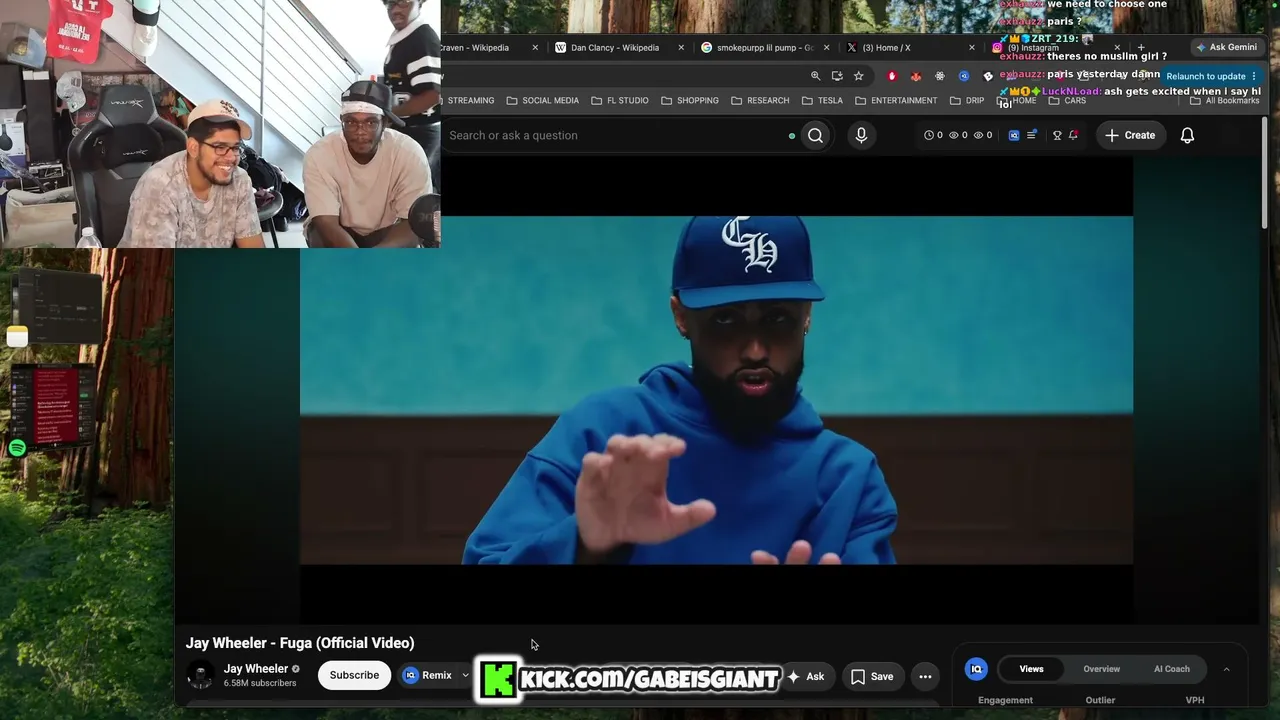Click the red shield extension icon
The width and height of the screenshot is (1280, 720).
892,76
